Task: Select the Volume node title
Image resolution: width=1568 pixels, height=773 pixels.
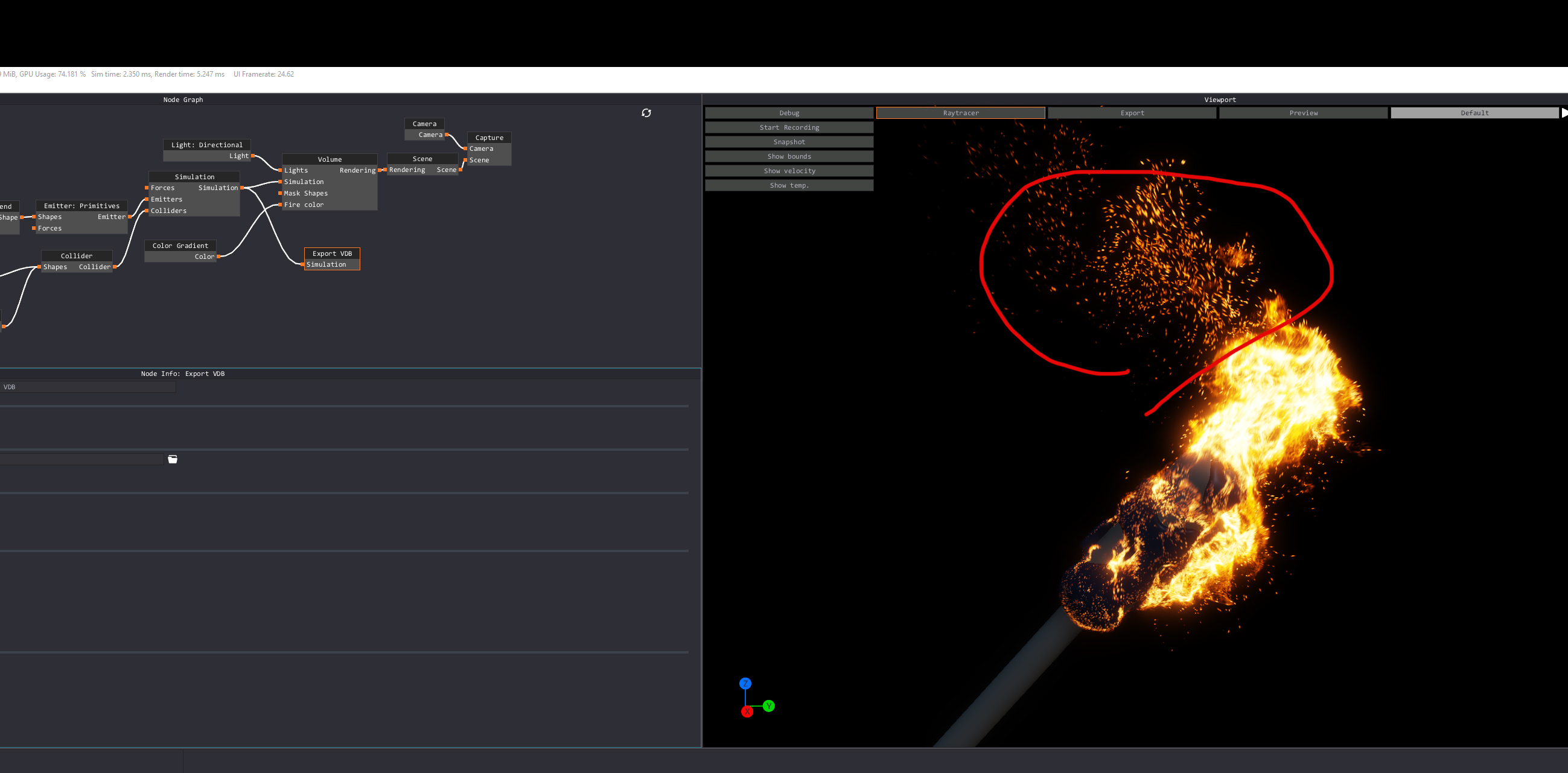Action: pyautogui.click(x=330, y=159)
